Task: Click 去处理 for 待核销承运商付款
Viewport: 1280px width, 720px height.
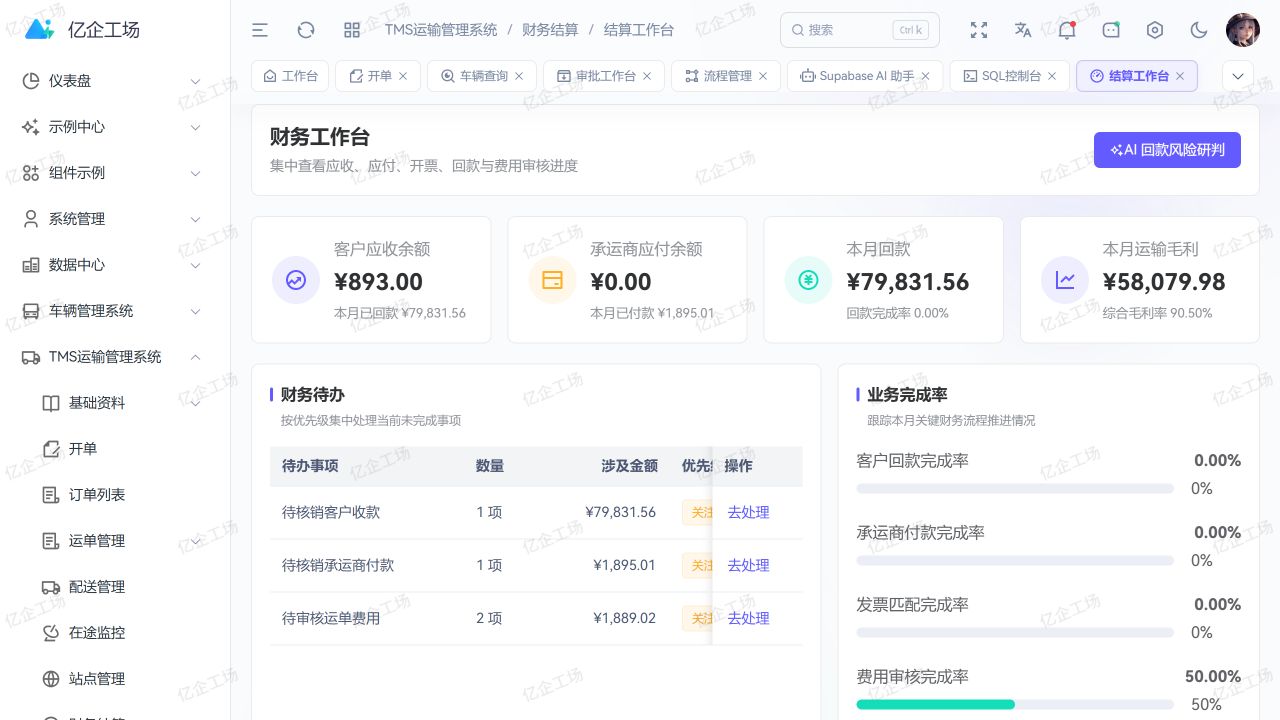Action: [748, 565]
